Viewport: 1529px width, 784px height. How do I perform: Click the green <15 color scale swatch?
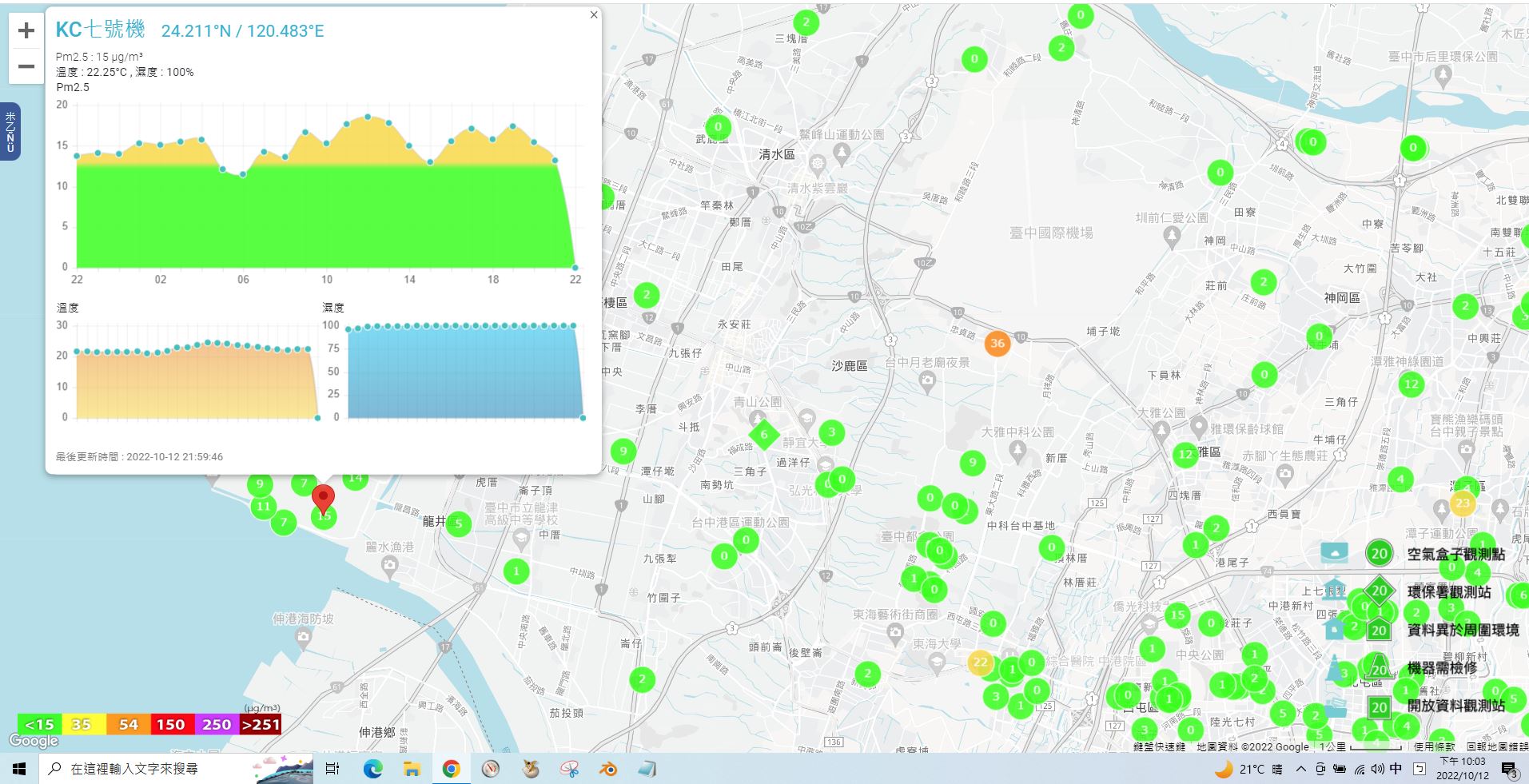point(40,725)
